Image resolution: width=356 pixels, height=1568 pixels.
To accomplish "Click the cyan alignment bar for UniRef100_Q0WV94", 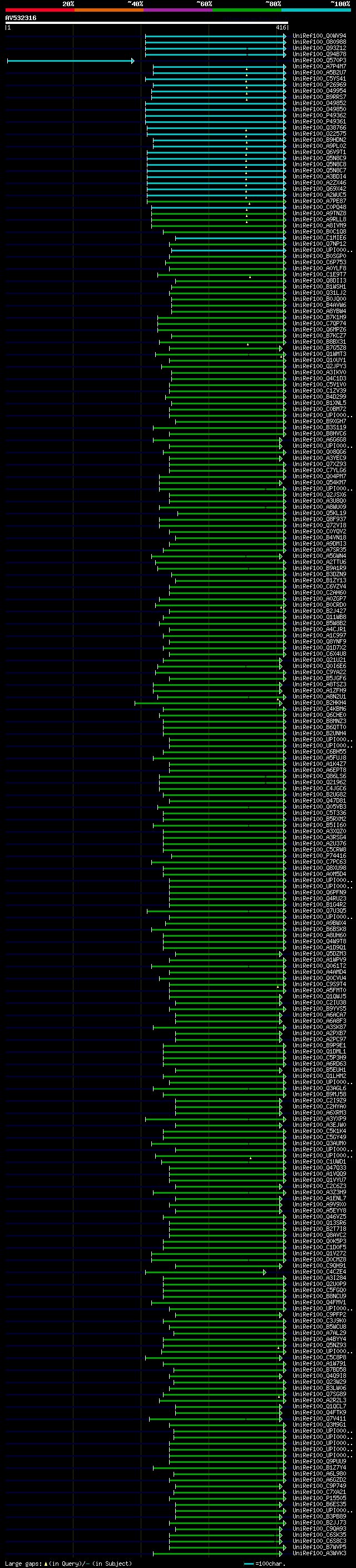I will tap(215, 37).
